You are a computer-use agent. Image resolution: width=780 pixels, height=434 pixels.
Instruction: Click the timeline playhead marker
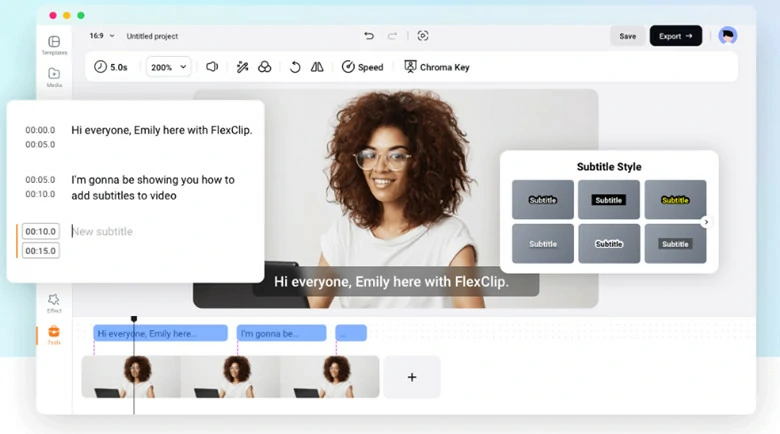tap(134, 319)
